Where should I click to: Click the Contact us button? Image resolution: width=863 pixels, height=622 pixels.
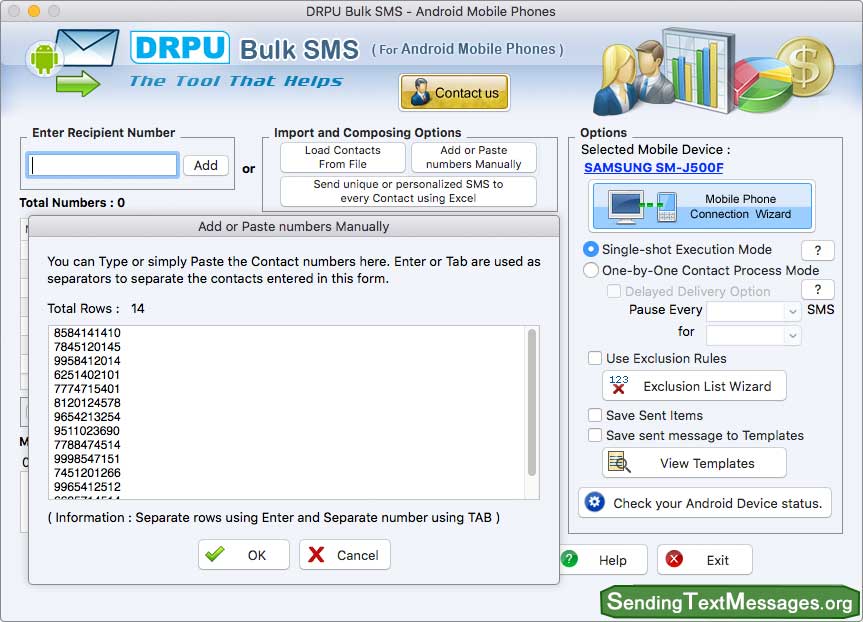tap(455, 92)
